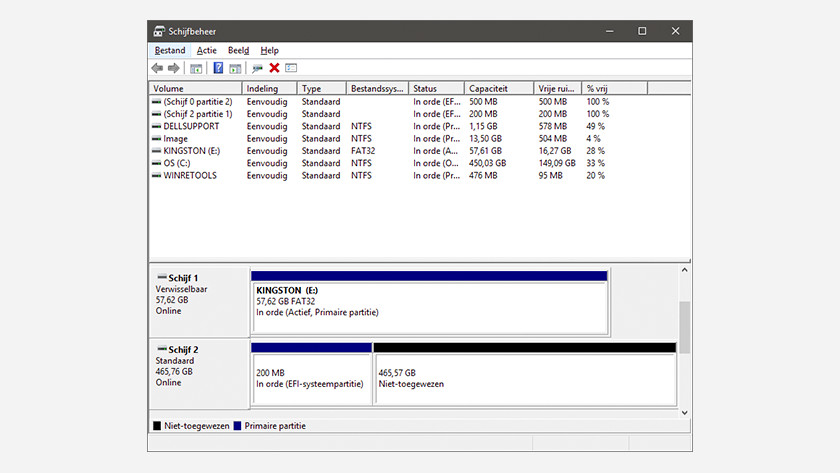Click the FAT32 file system cell
The image size is (840, 473).
(x=363, y=151)
